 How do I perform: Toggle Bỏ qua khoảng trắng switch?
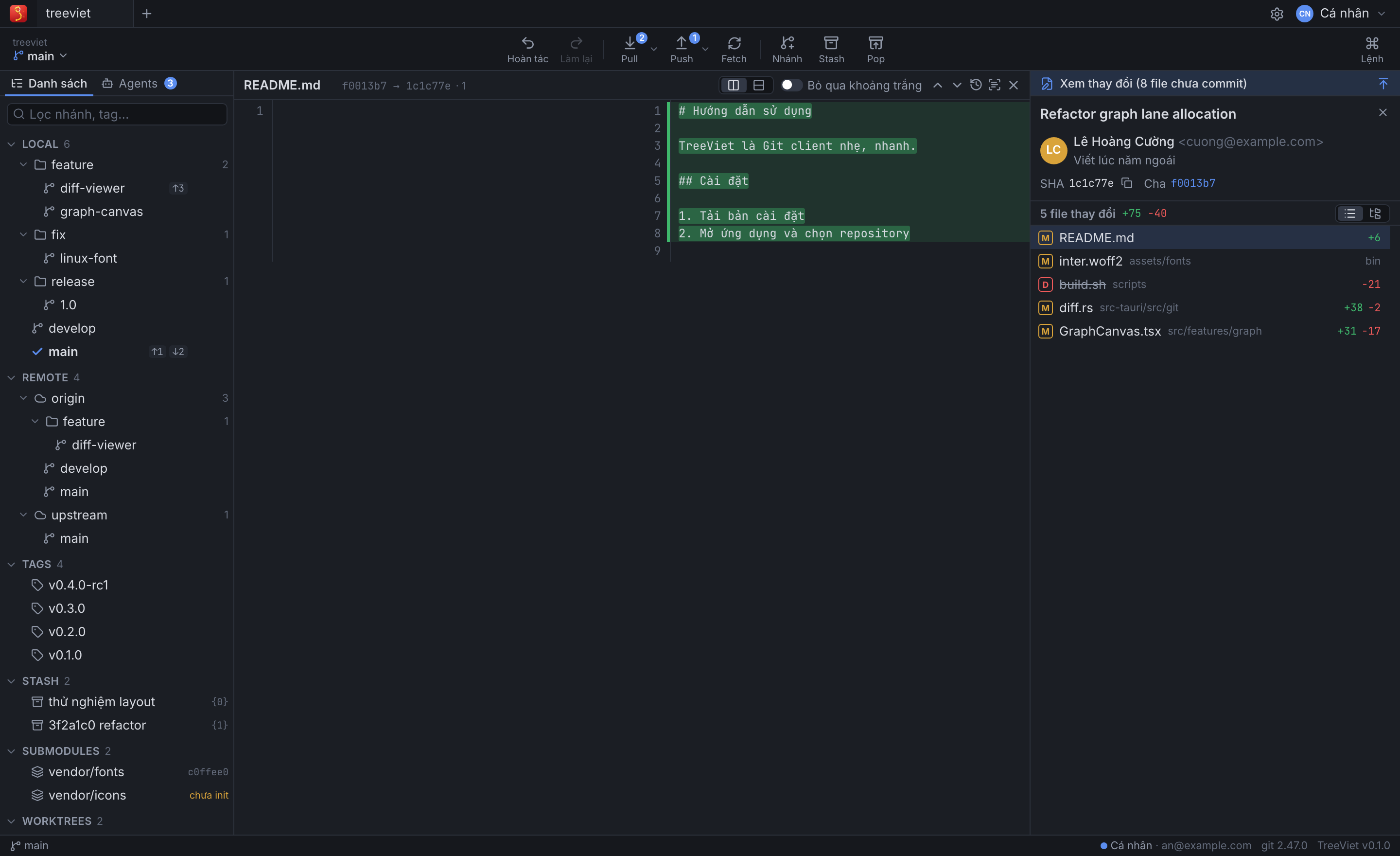(x=791, y=85)
